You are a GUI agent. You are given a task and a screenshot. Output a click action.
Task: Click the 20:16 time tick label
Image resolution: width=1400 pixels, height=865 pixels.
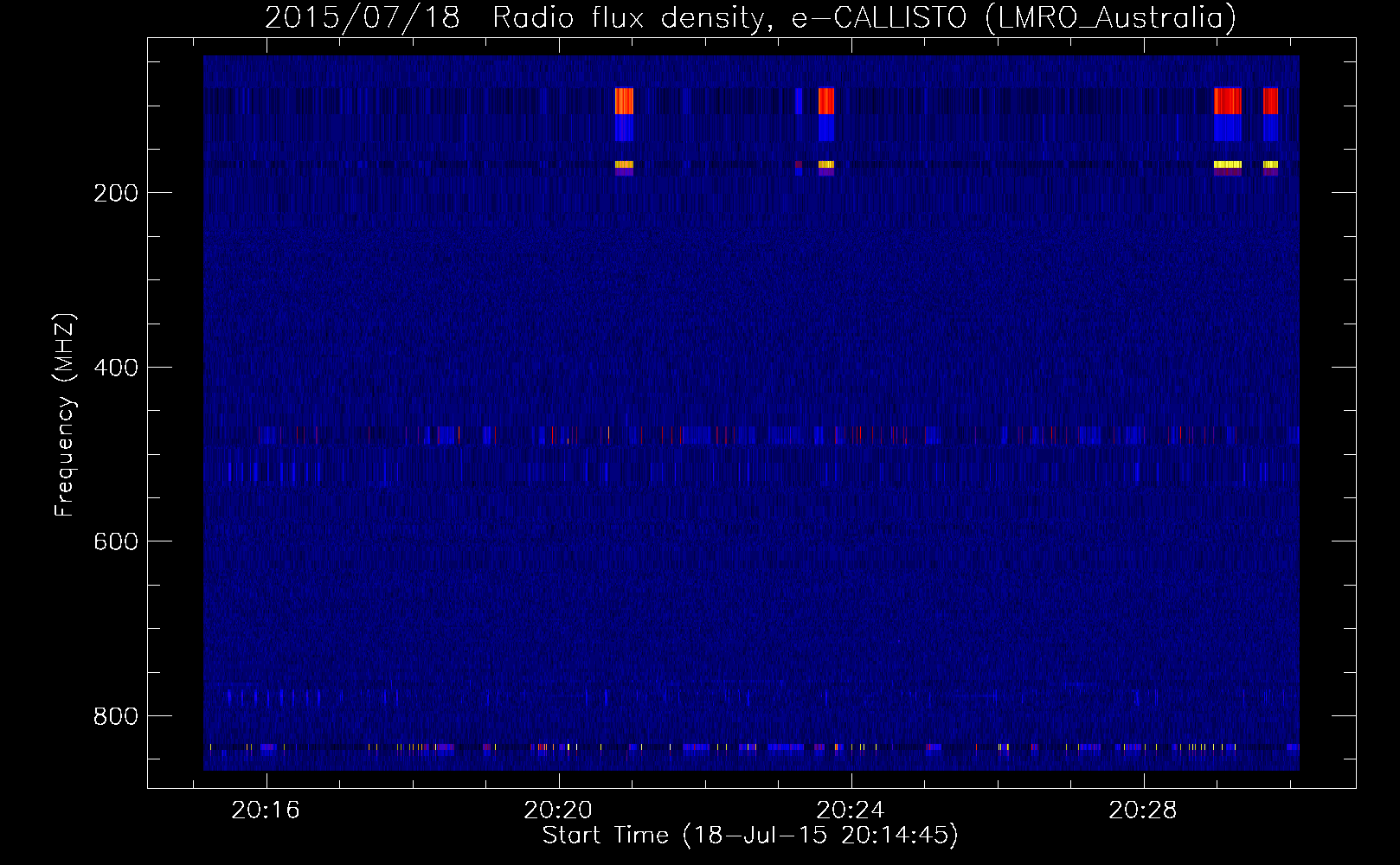(266, 810)
